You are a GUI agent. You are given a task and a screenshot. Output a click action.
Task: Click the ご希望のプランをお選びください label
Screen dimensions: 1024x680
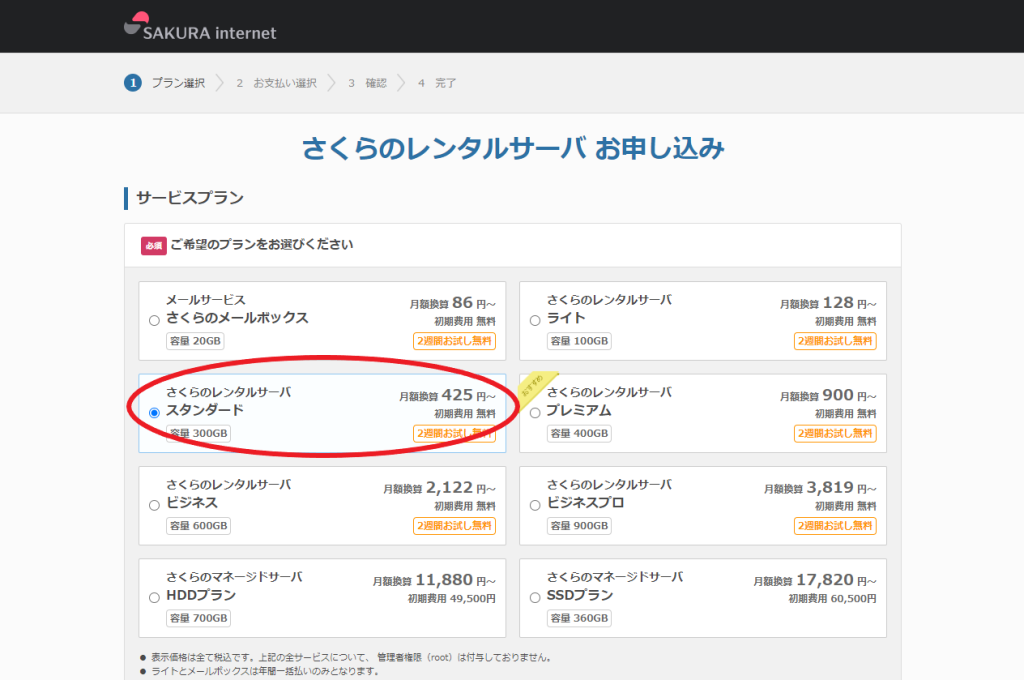[x=261, y=245]
